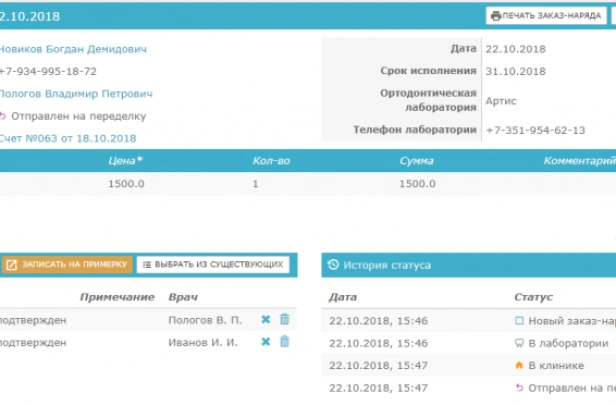Cancel the Пологов В. П. fitting with X icon
The image size is (616, 405).
tap(266, 320)
